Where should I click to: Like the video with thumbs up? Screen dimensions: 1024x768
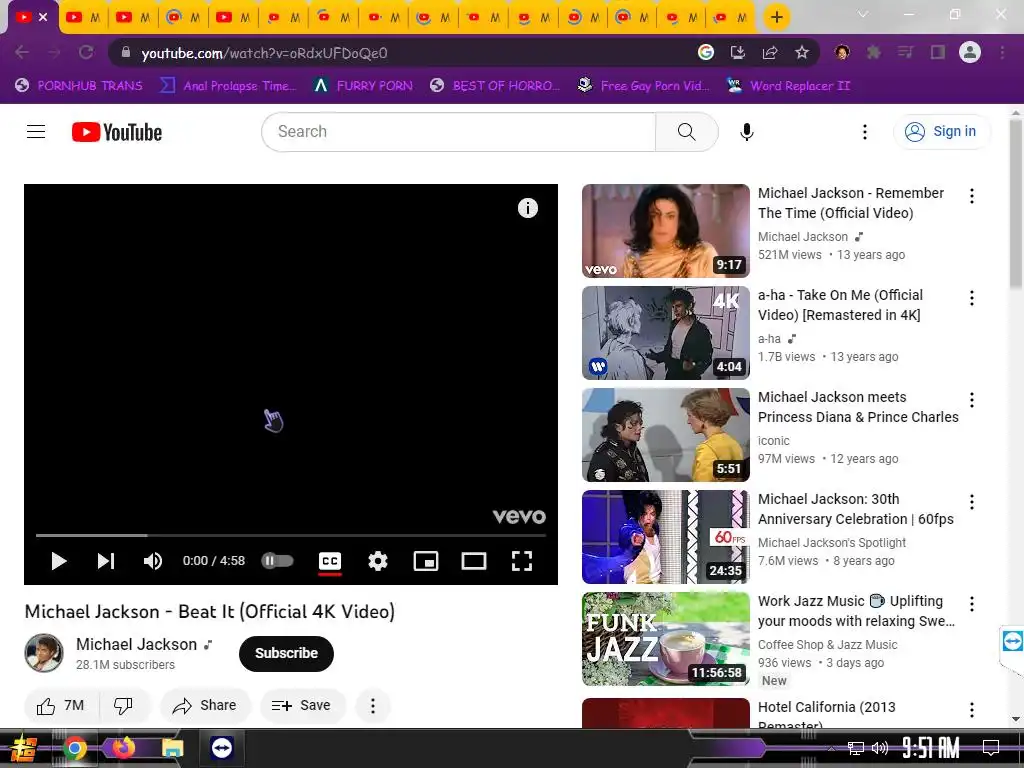click(61, 705)
